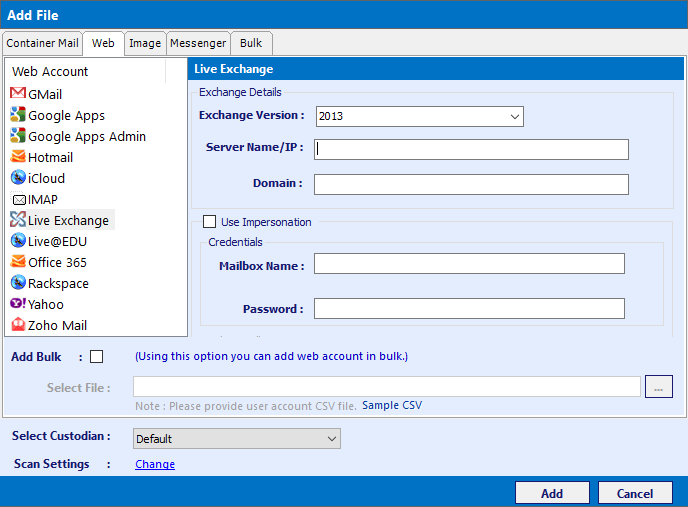Focus the Server Name/IP field

[471, 149]
